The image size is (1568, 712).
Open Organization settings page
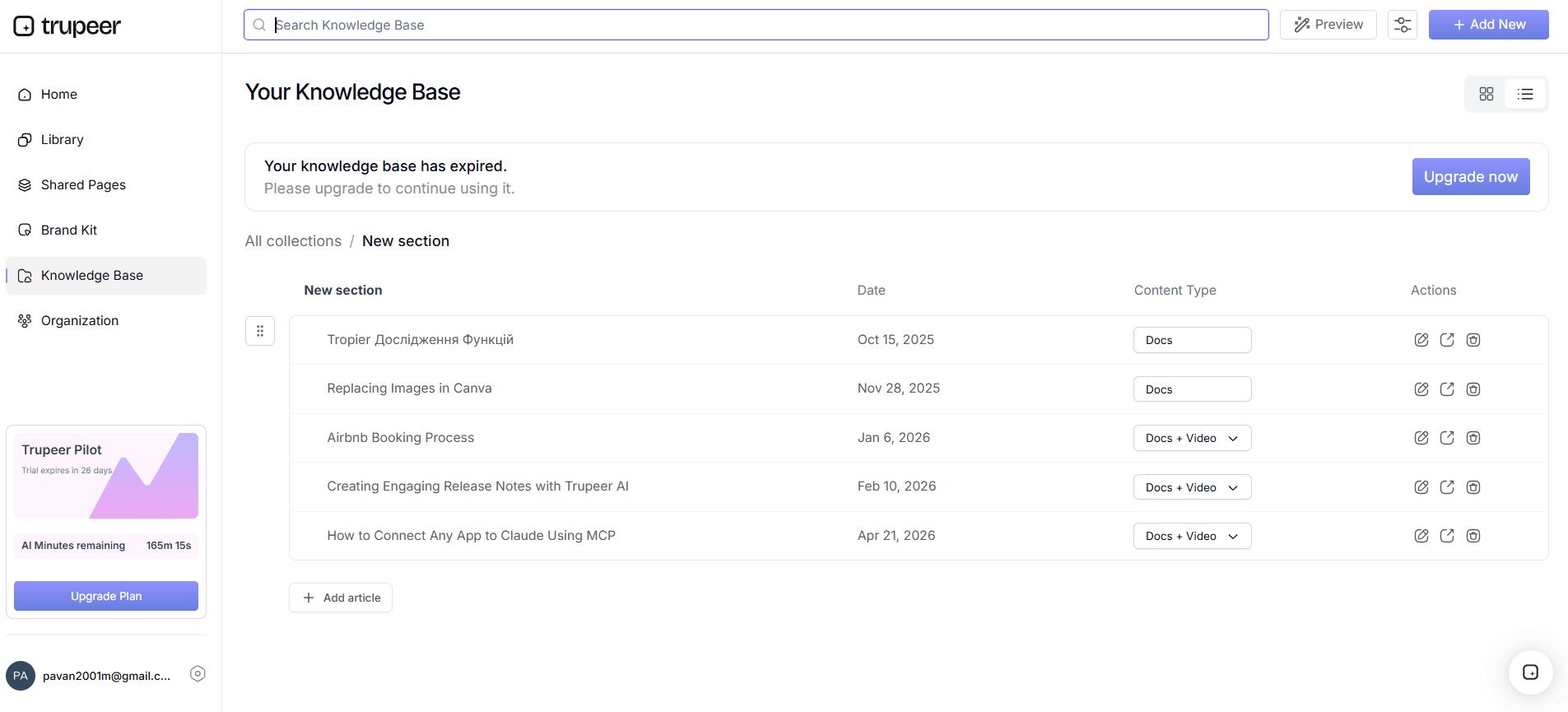(106, 321)
